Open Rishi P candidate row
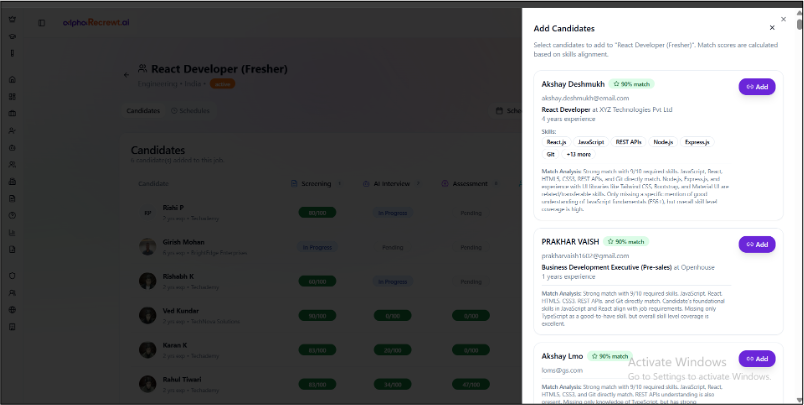804x405 pixels. pyautogui.click(x=328, y=213)
